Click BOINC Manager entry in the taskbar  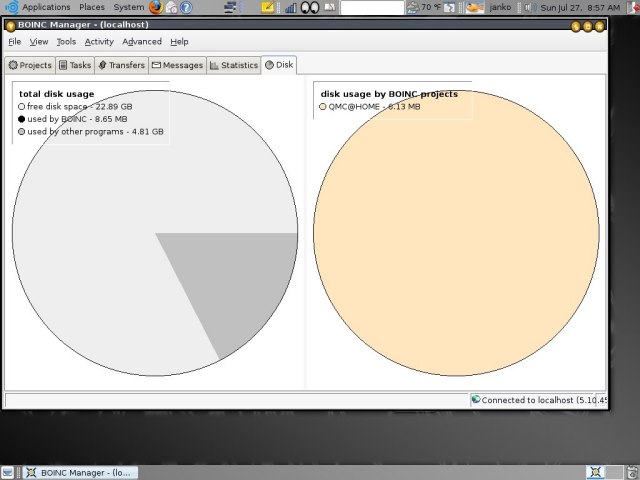pos(80,473)
